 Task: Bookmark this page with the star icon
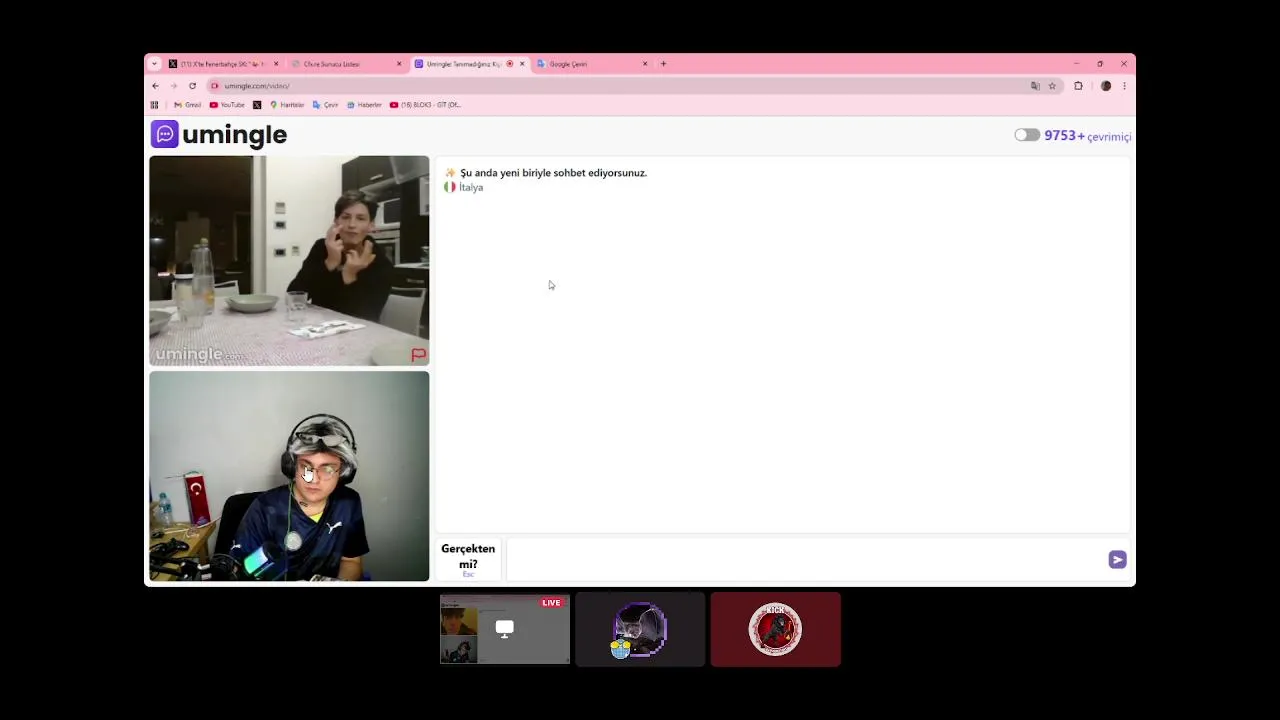tap(1052, 86)
